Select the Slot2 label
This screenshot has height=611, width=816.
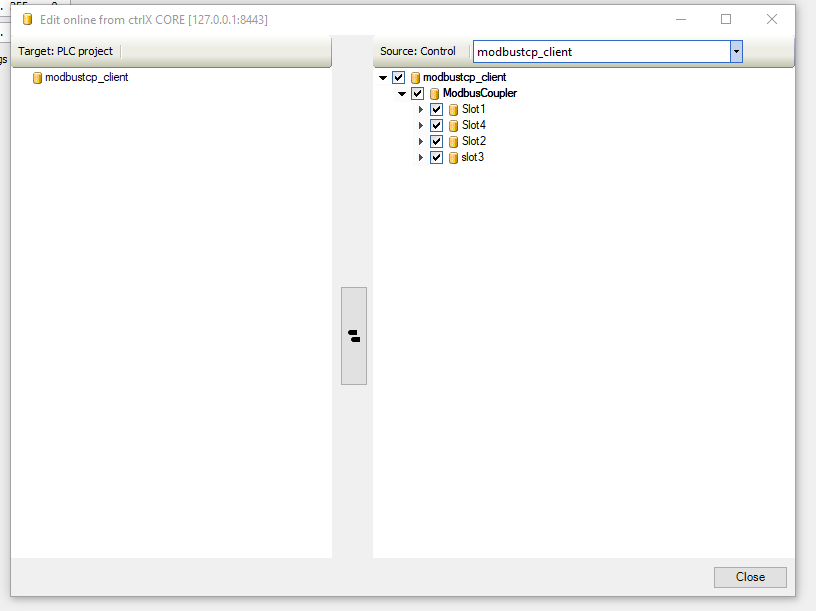(474, 141)
